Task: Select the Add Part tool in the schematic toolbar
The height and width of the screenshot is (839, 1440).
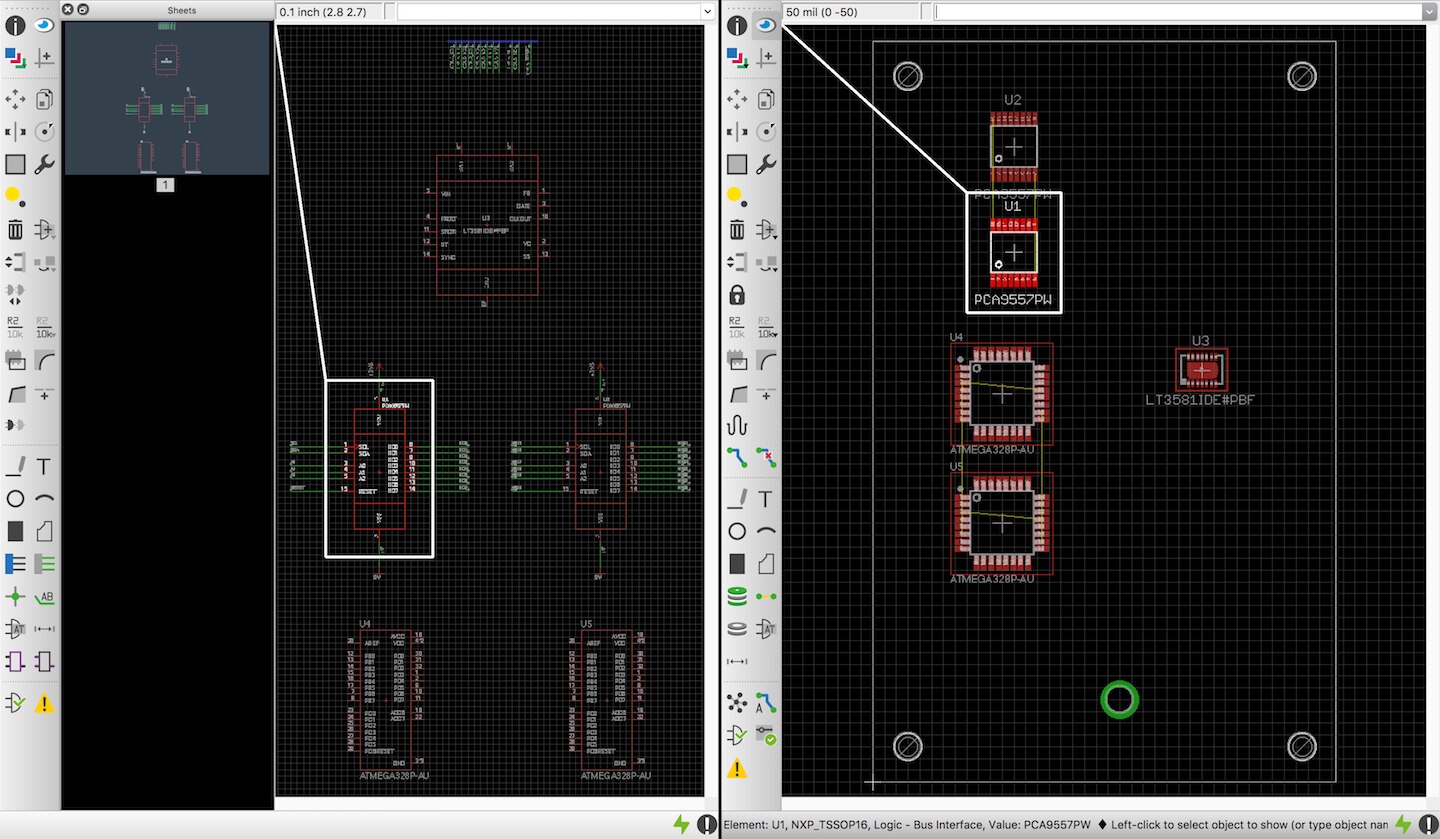Action: [x=44, y=230]
